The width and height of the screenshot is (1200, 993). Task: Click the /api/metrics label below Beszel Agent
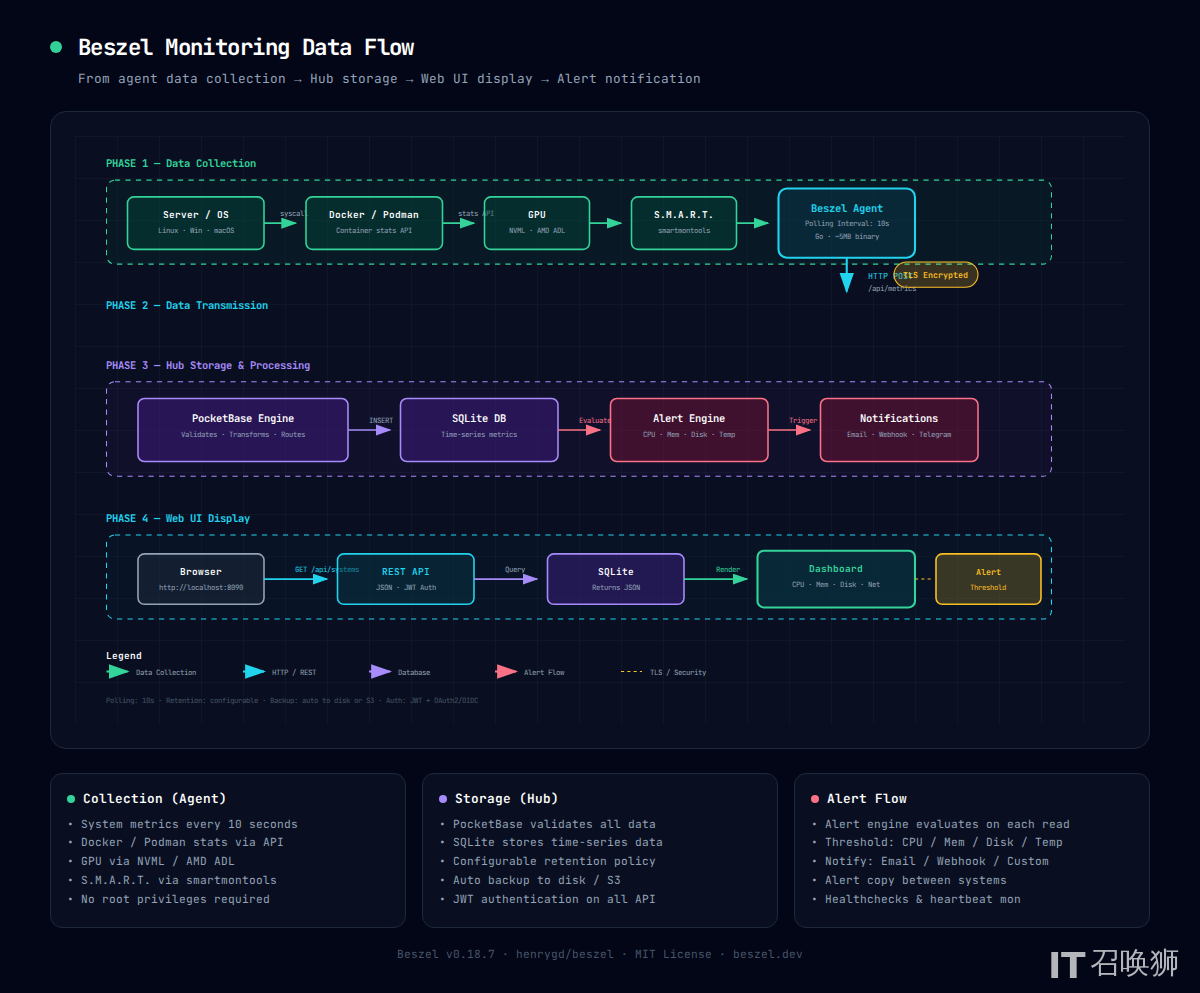coord(892,288)
